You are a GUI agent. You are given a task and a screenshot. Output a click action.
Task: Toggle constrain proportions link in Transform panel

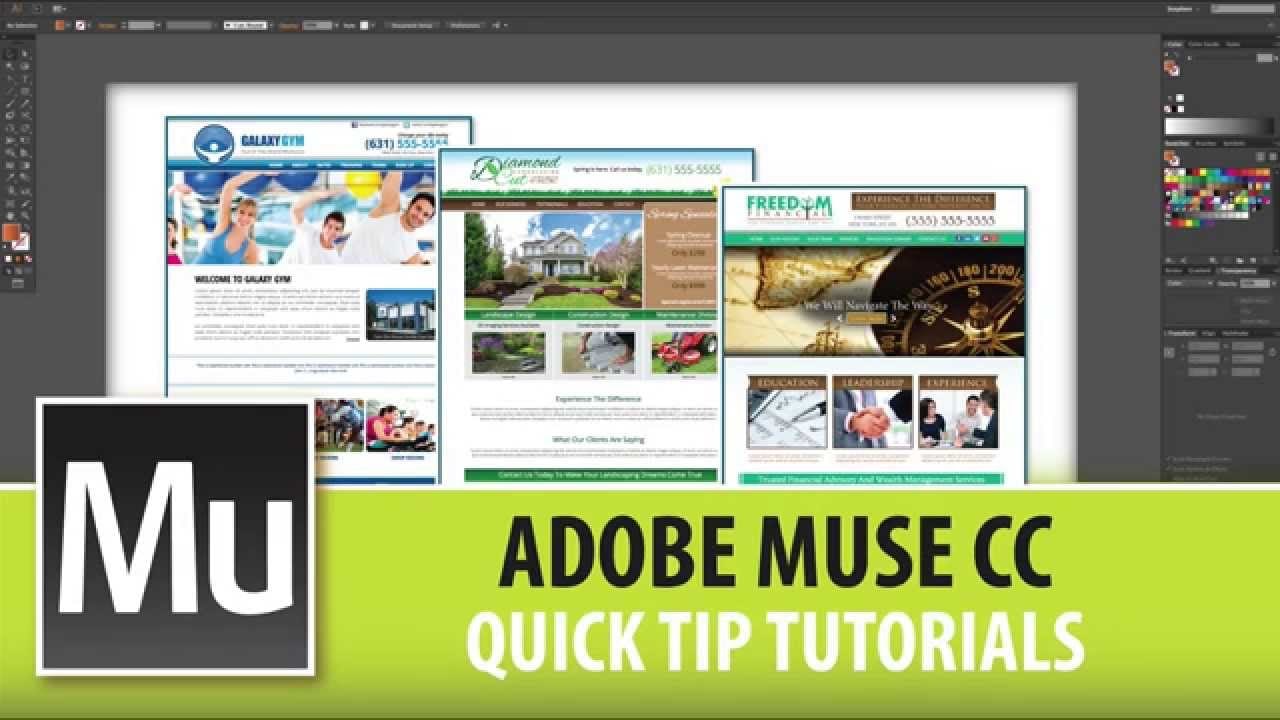[1273, 352]
